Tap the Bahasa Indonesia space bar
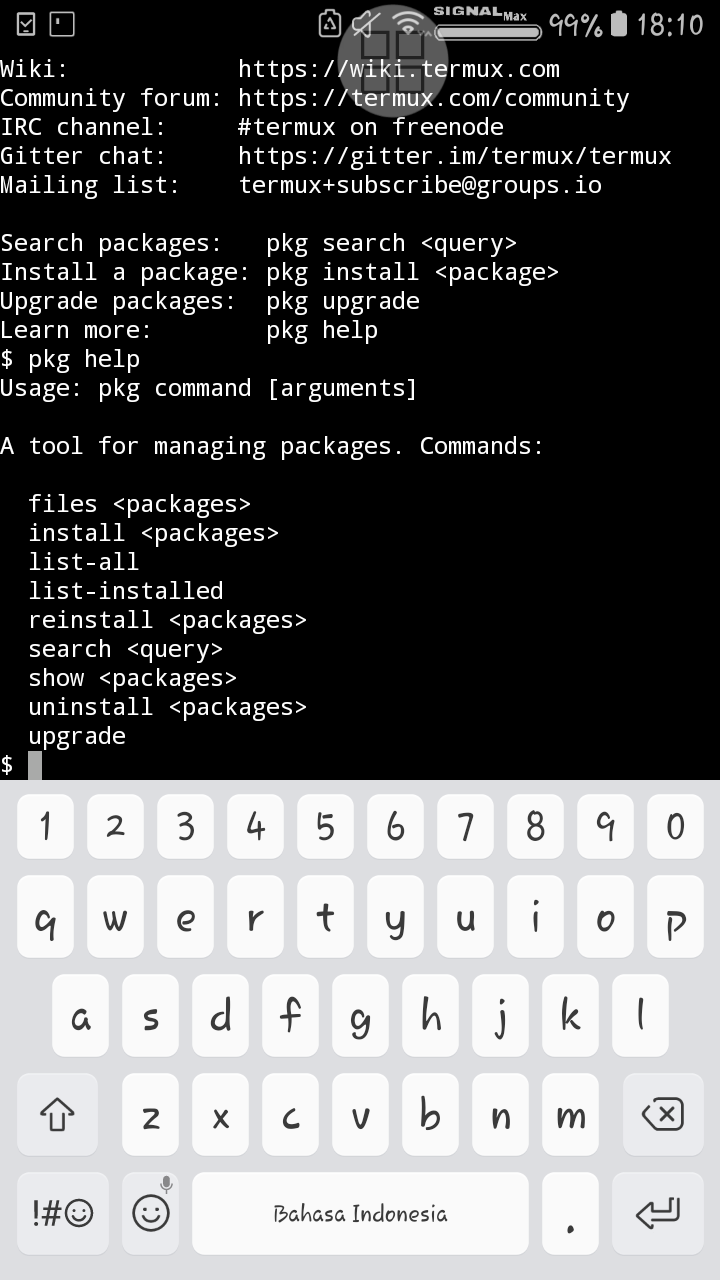This screenshot has width=720, height=1280. coord(360,1214)
